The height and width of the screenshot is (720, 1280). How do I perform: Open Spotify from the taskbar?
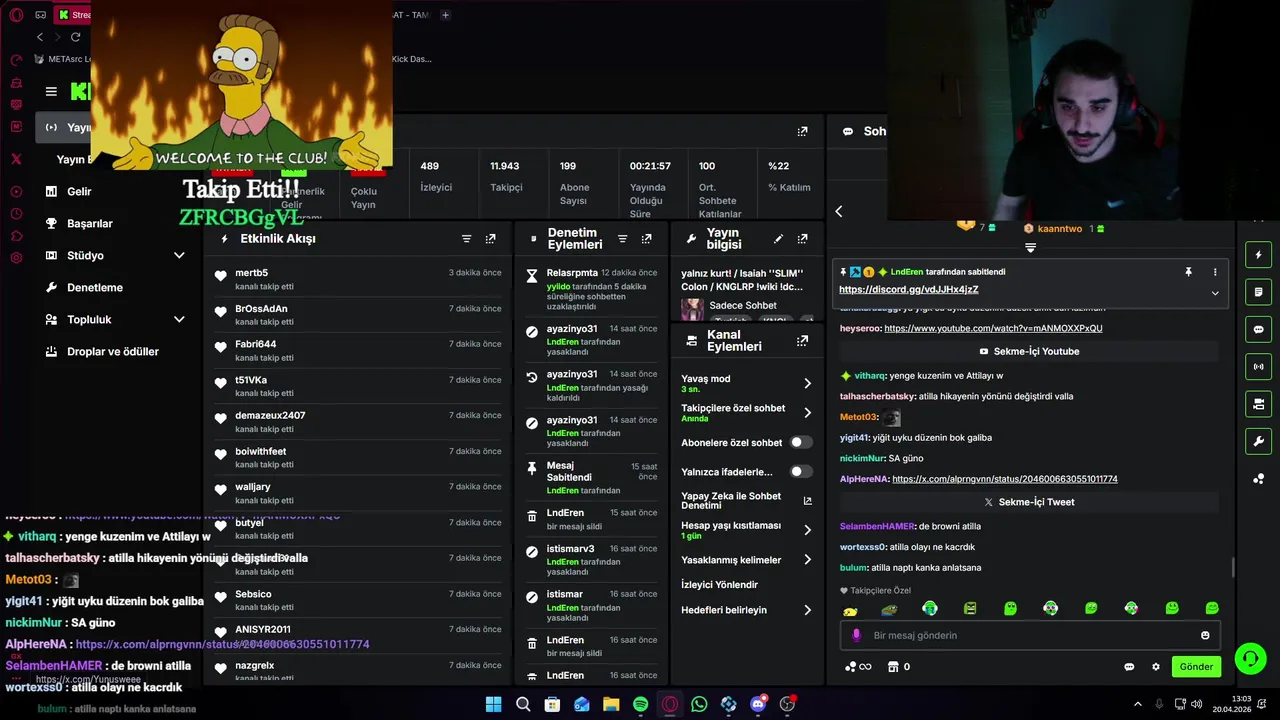640,704
